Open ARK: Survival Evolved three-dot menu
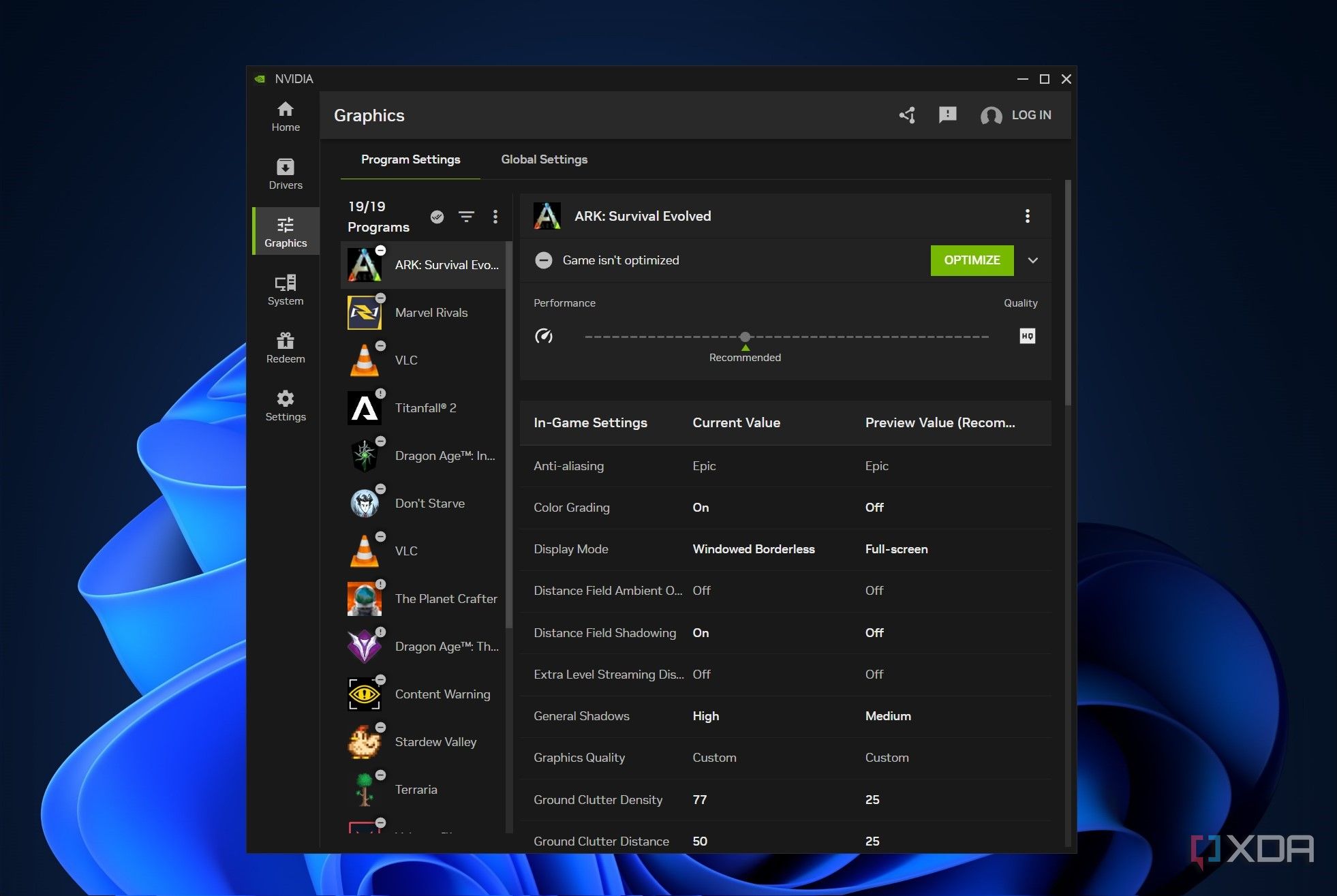Image resolution: width=1337 pixels, height=896 pixels. coord(1027,216)
